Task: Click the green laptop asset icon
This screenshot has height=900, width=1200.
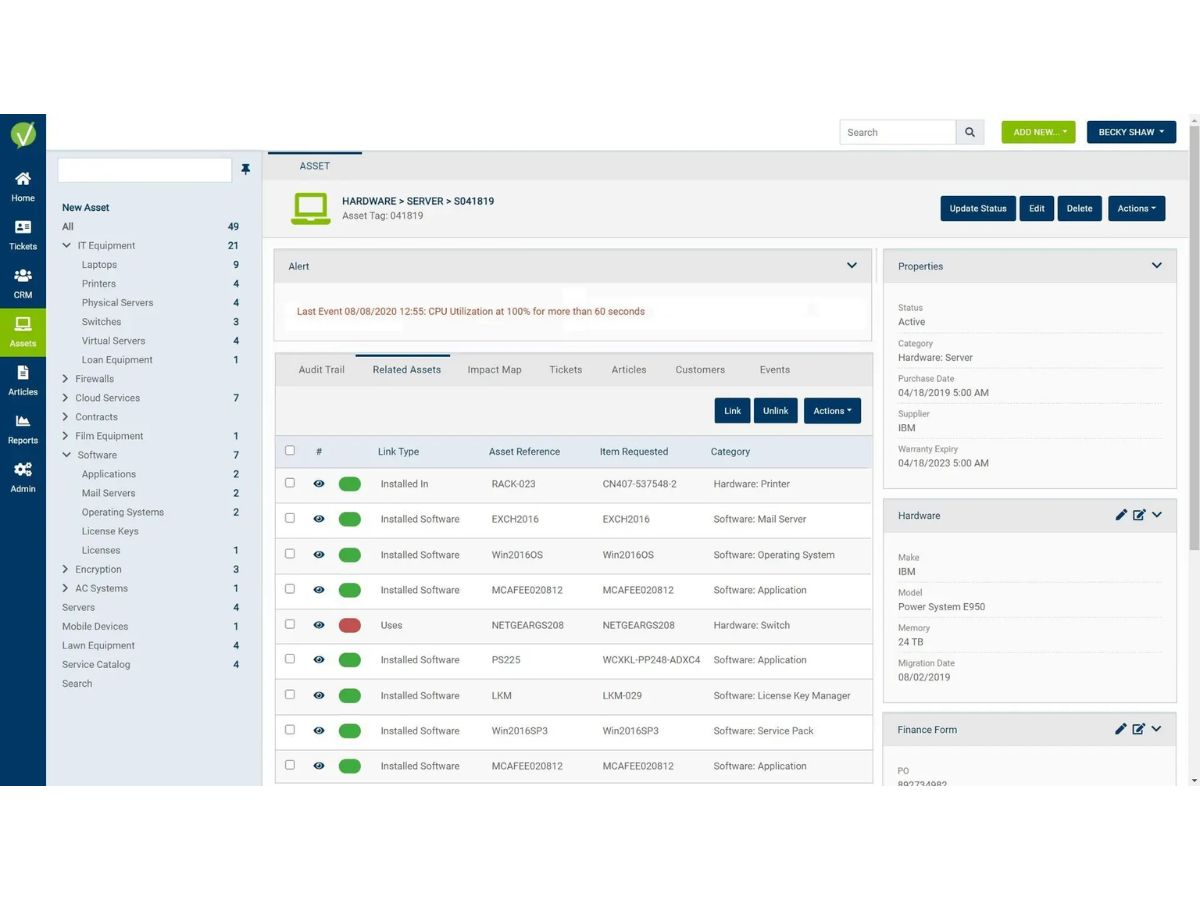Action: point(310,208)
